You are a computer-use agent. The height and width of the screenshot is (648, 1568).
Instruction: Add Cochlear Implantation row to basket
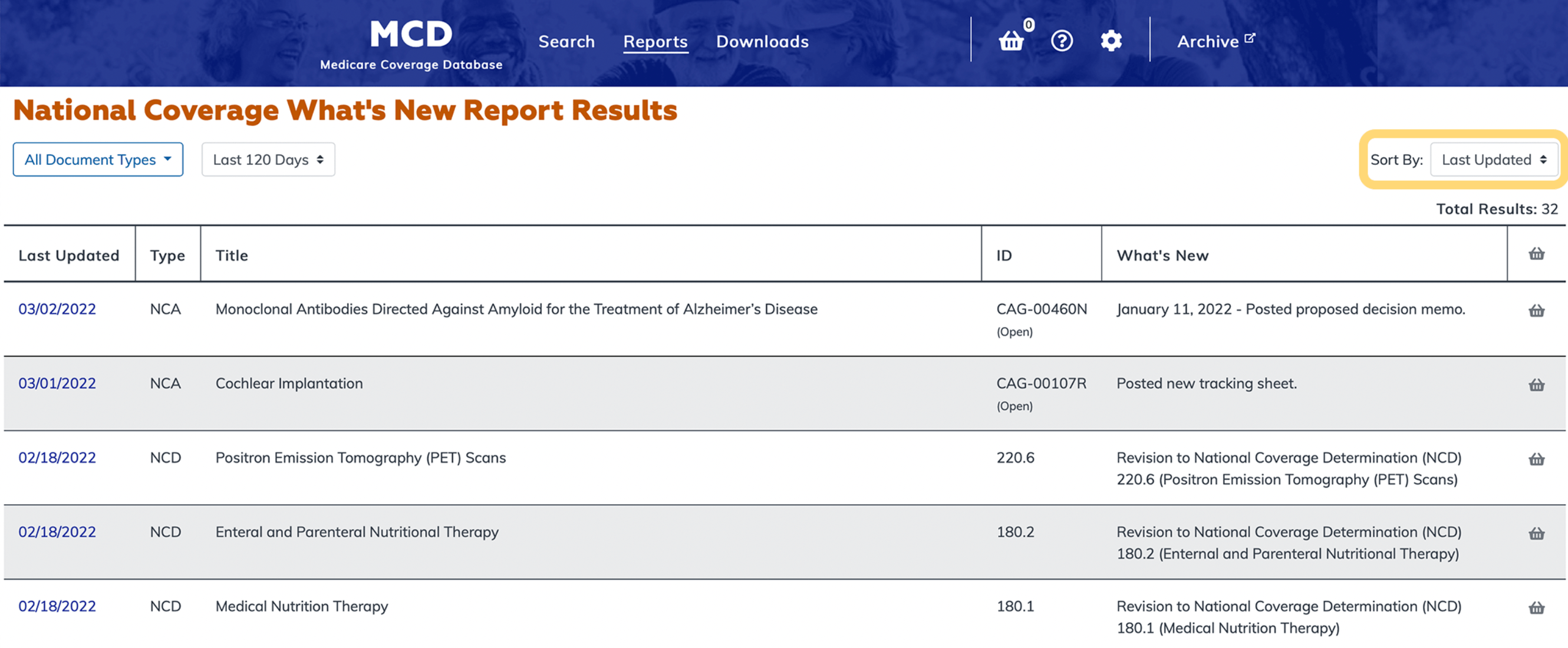point(1536,385)
